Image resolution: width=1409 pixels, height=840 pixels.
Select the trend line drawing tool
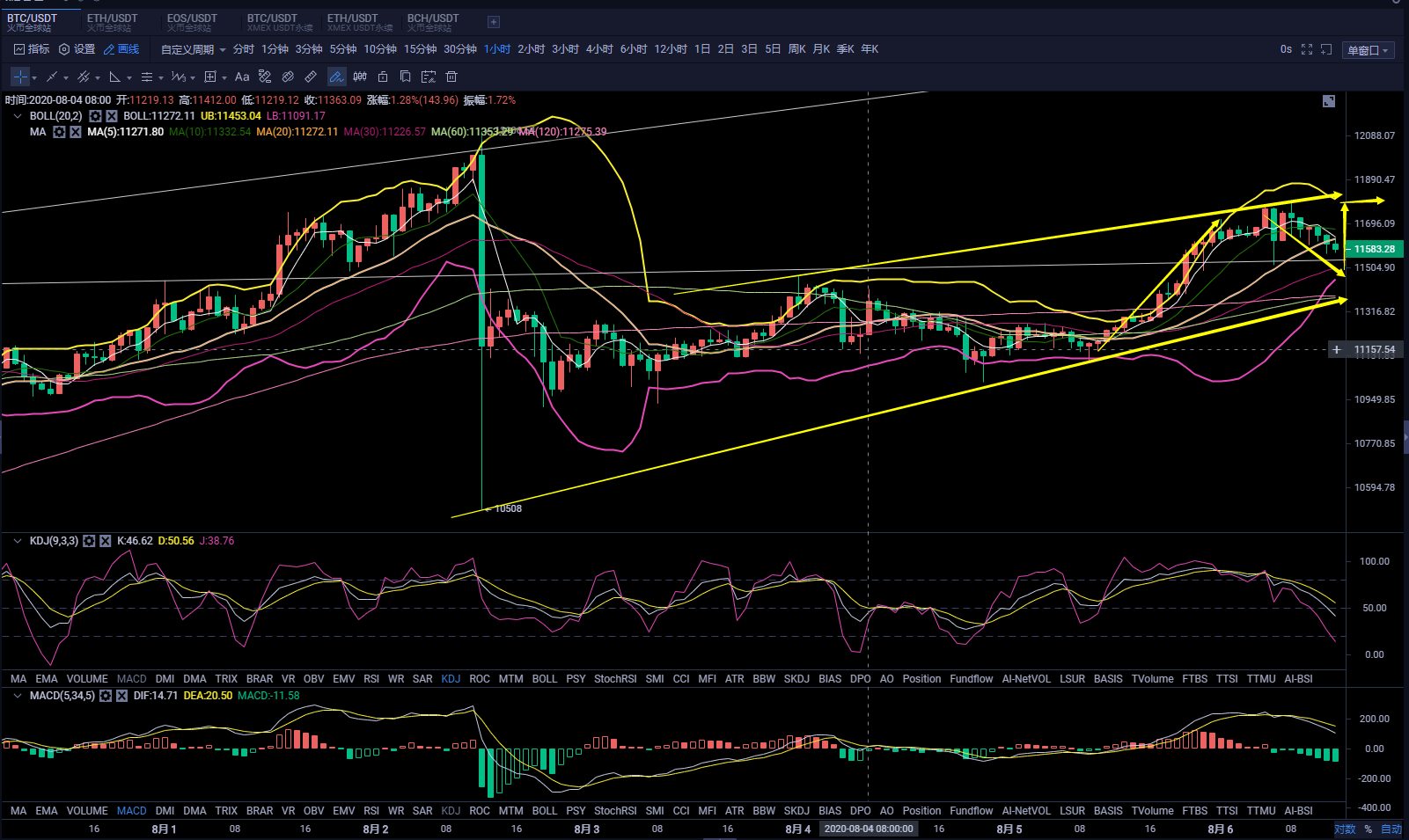(52, 77)
